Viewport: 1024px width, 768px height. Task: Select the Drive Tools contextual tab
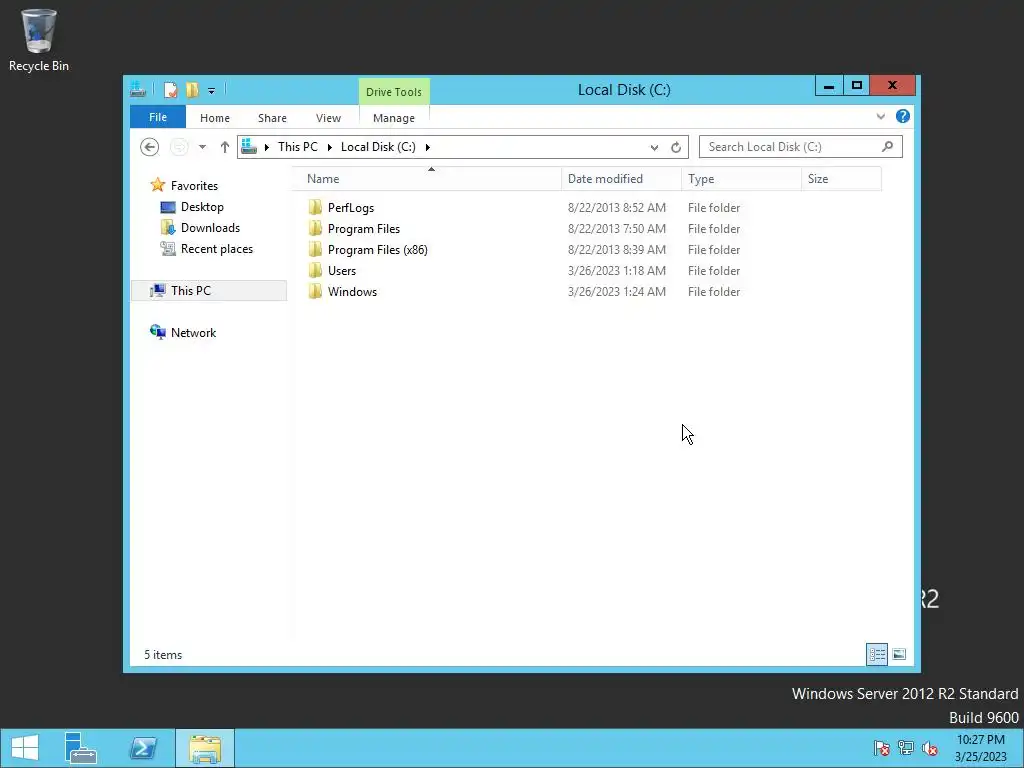click(394, 91)
